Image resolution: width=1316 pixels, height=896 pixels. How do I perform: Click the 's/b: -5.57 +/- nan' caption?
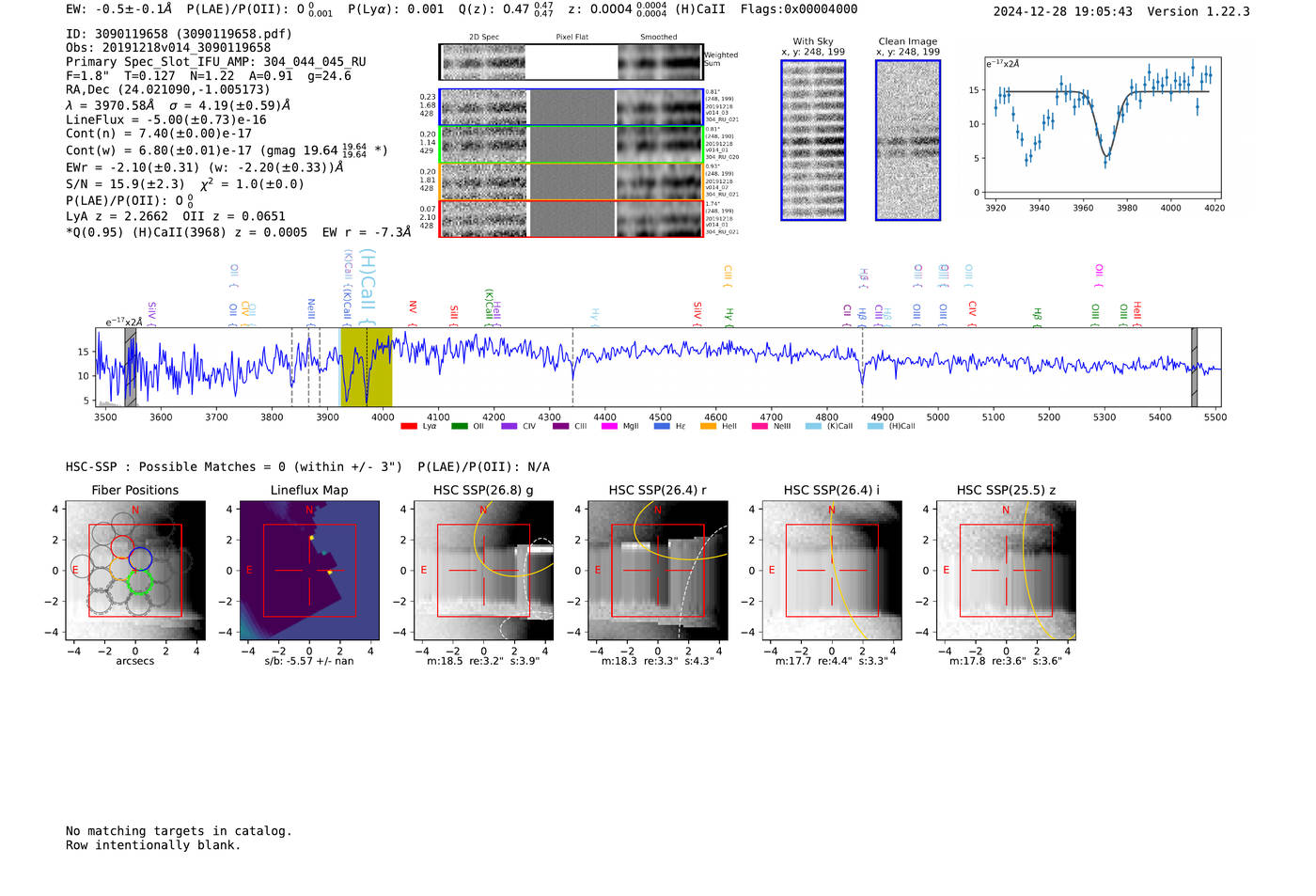pos(309,661)
